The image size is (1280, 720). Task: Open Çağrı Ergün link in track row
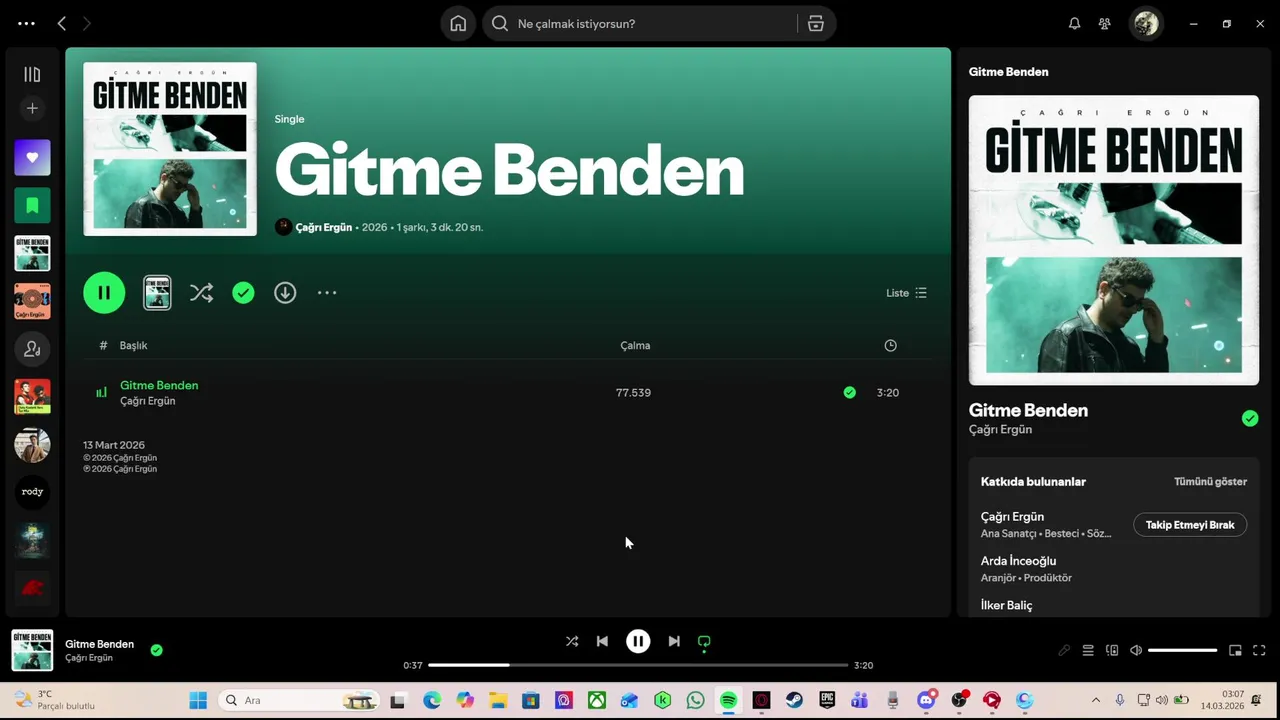(147, 401)
